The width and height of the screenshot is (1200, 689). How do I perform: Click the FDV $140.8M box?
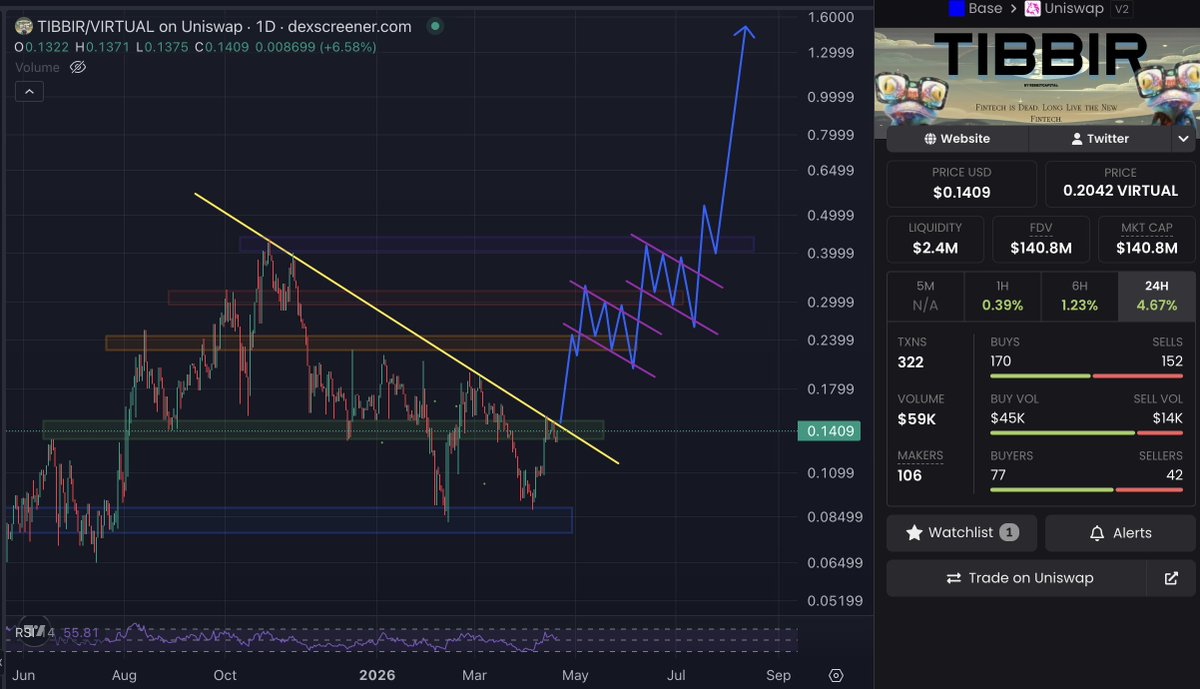1041,239
